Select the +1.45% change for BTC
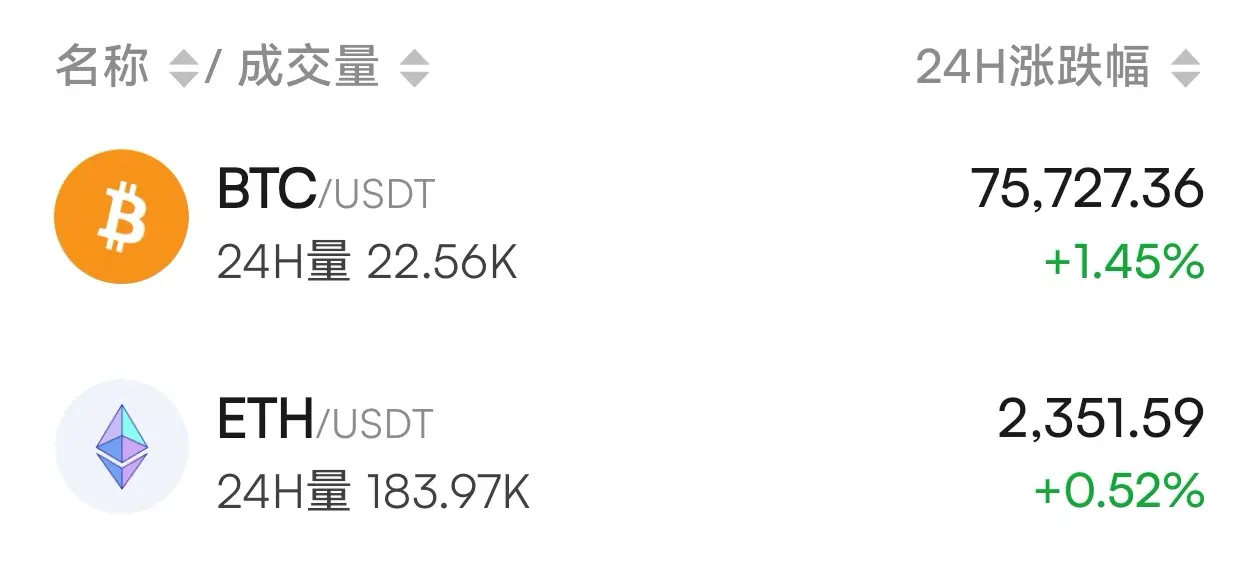The image size is (1260, 577). coord(1124,263)
